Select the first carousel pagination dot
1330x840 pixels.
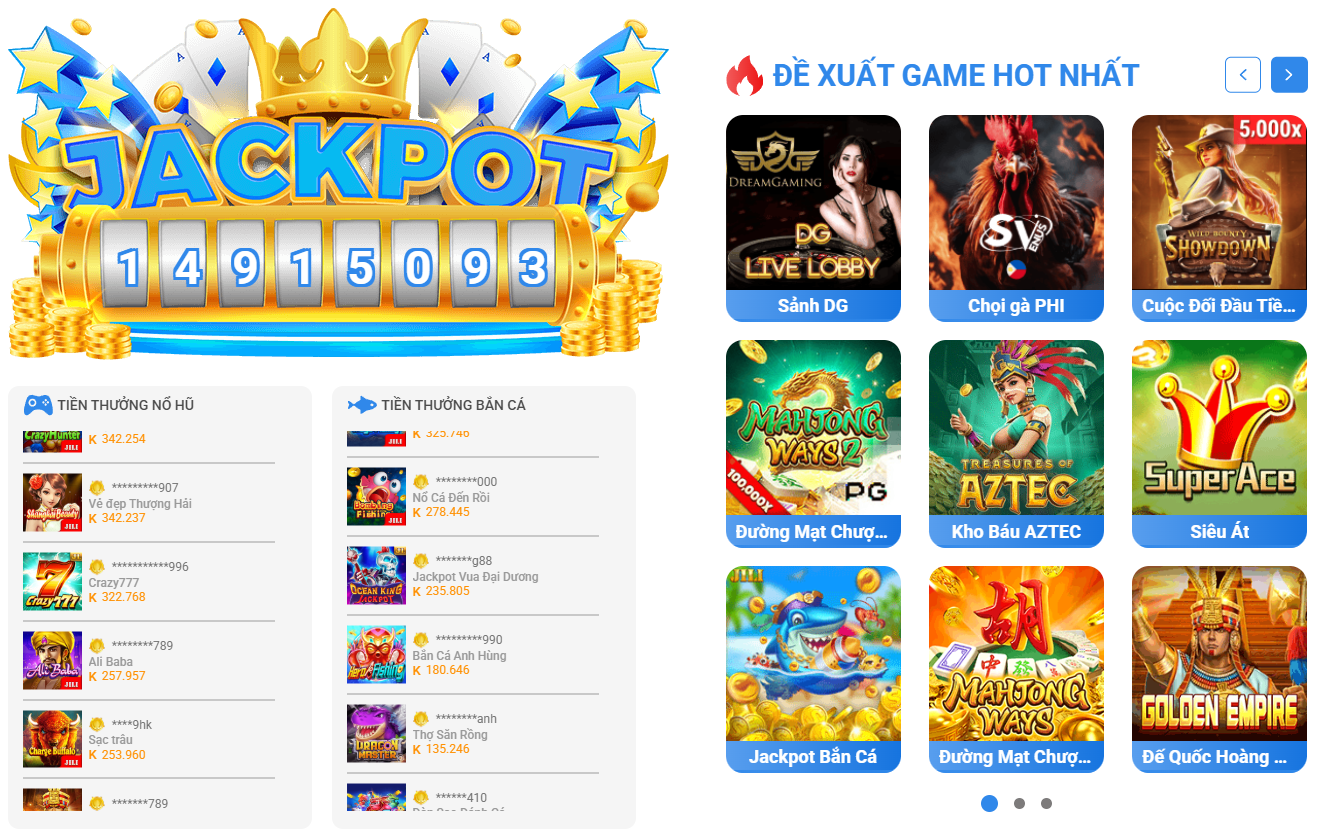click(x=990, y=803)
